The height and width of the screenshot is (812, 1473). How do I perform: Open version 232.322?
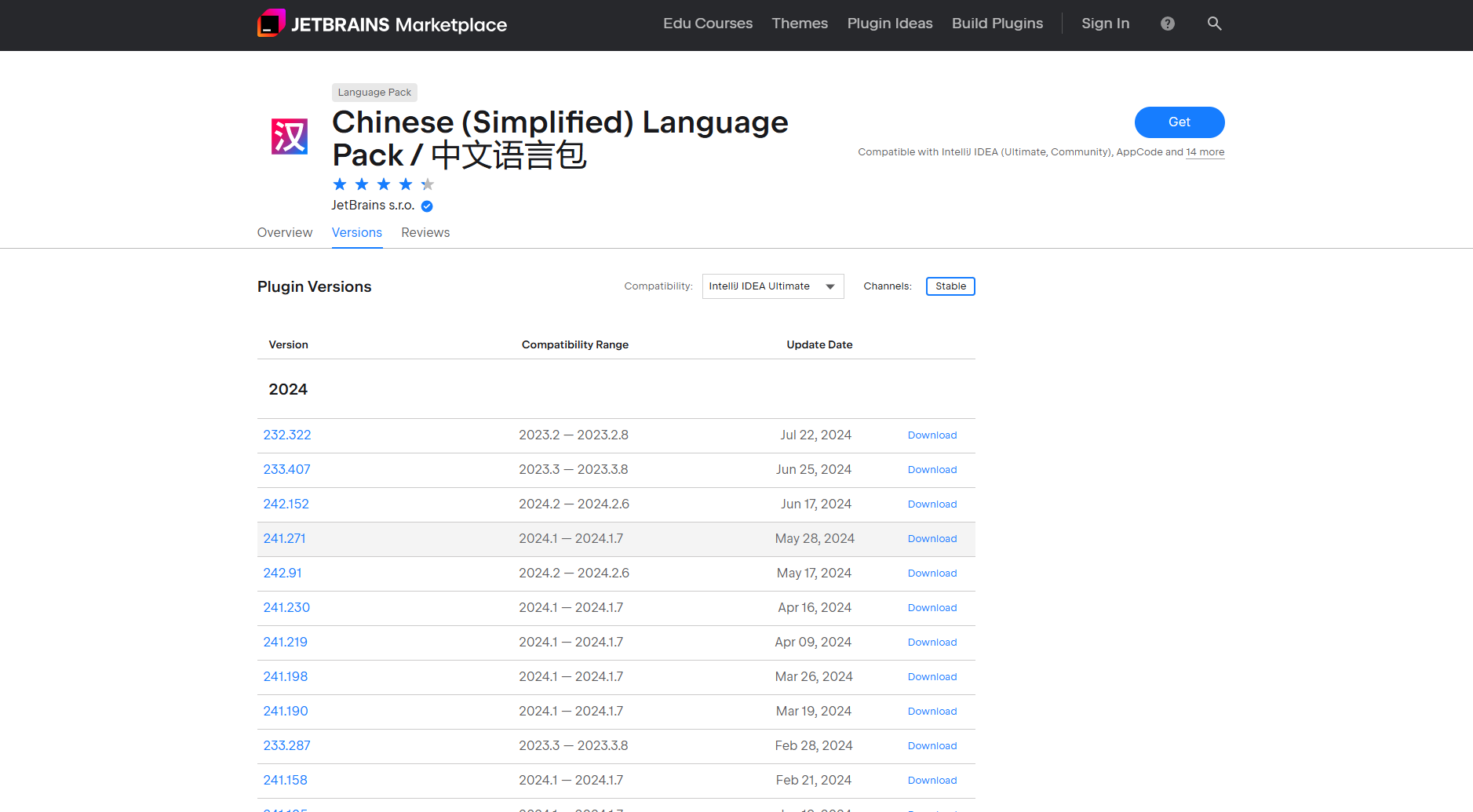(287, 435)
